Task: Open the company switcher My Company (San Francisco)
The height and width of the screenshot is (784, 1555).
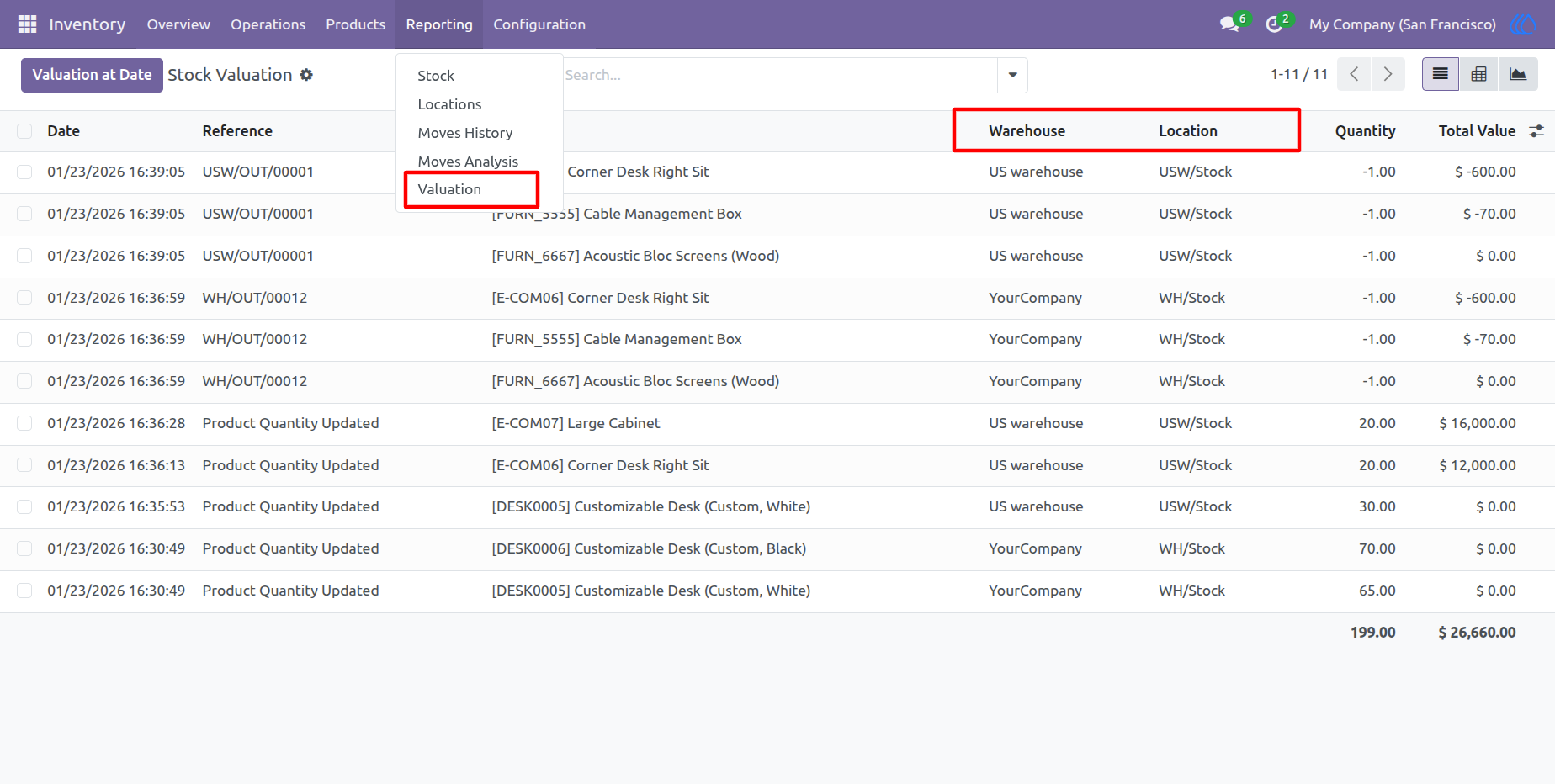Action: (x=1403, y=24)
